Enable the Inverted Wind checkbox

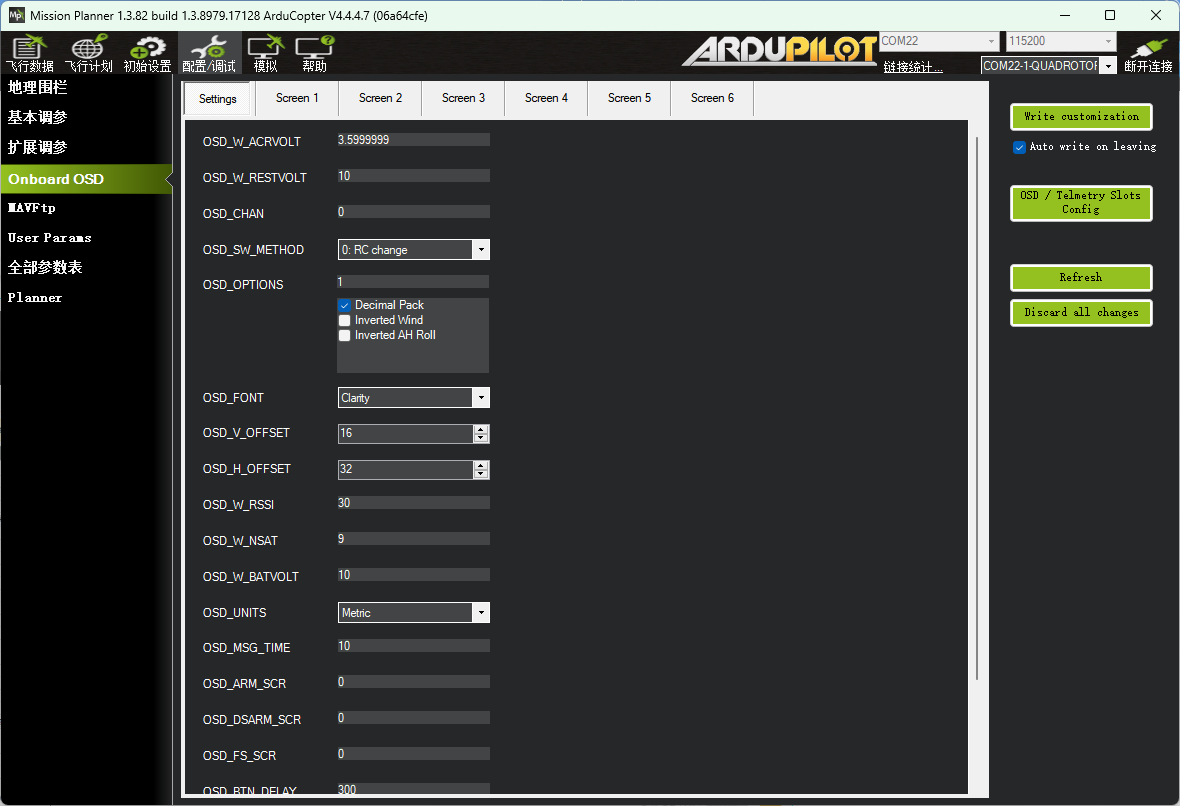345,320
